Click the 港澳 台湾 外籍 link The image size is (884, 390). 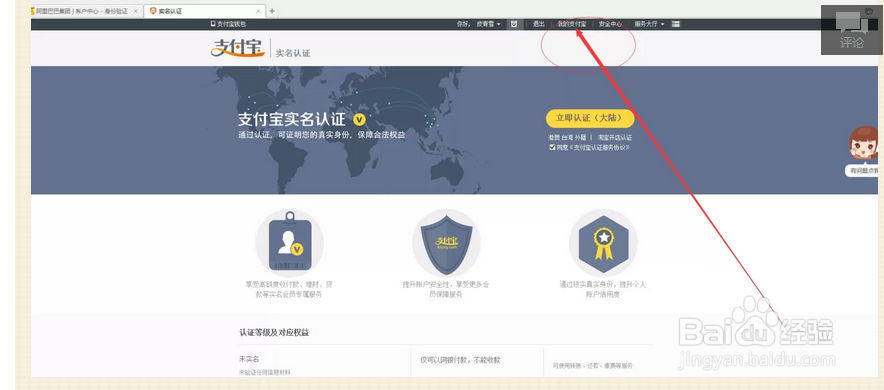pos(567,137)
